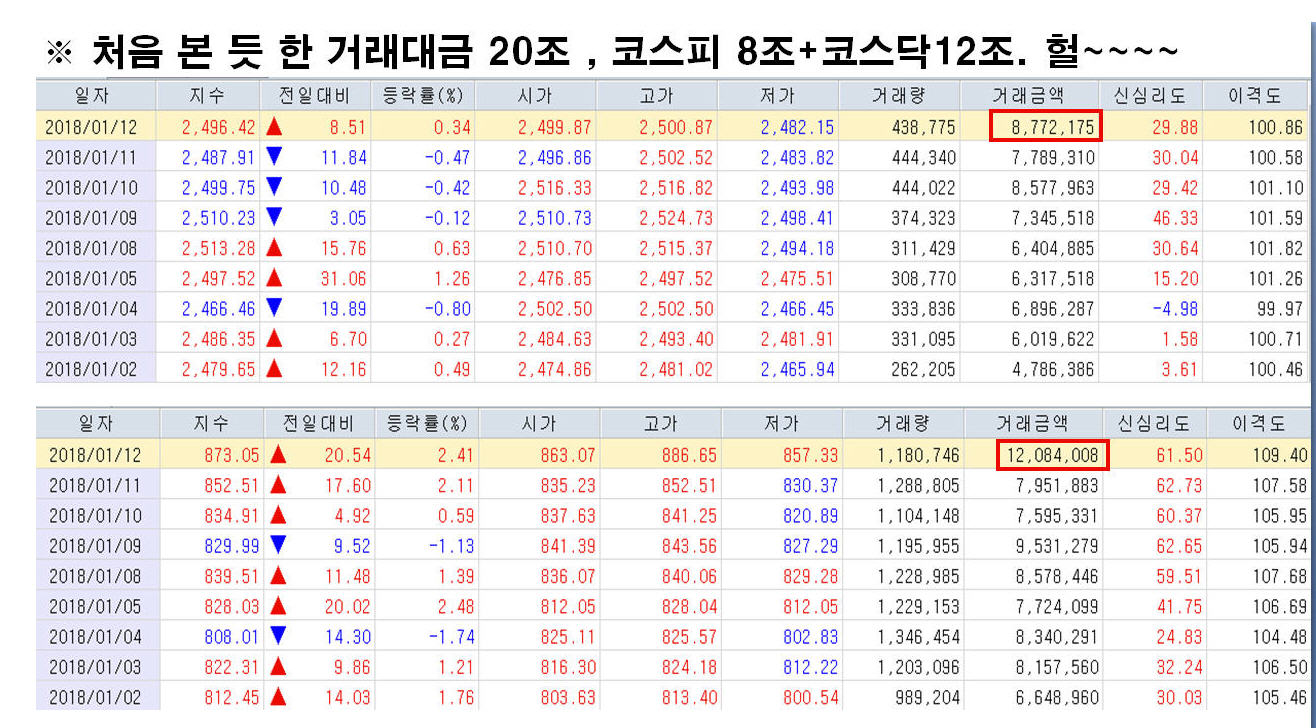This screenshot has height=728, width=1316.
Task: Click the blue down arrow beside 808.01
Action: coord(276,636)
